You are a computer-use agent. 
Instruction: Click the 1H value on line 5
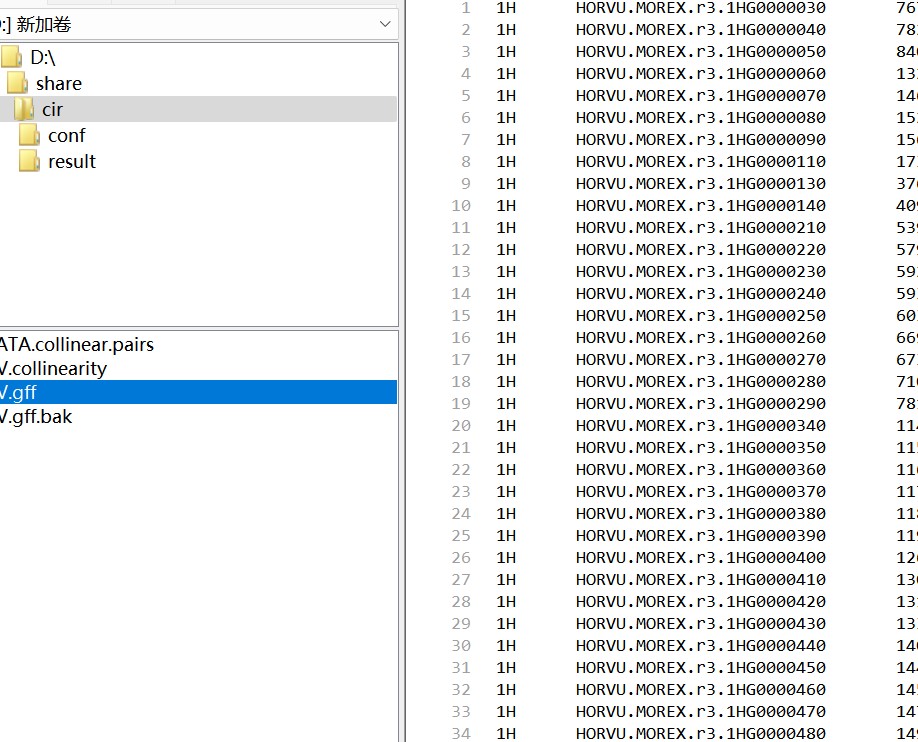click(x=506, y=95)
